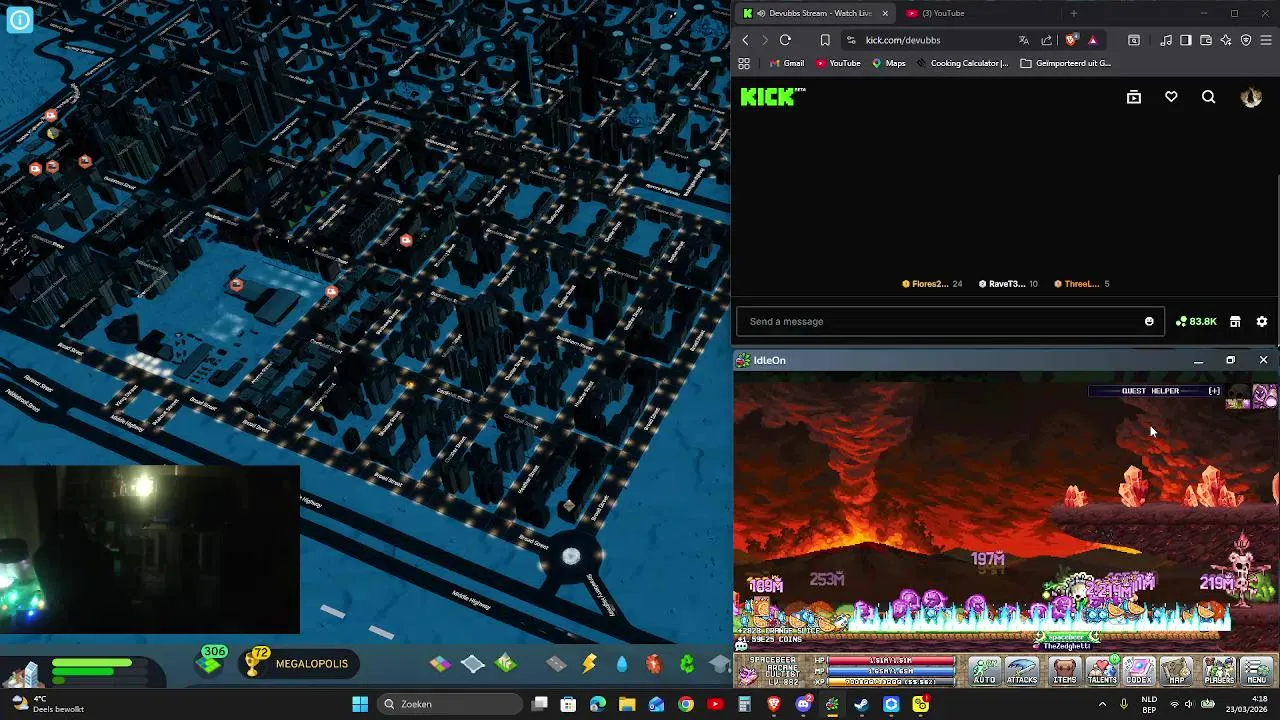Go back in the browser
The width and height of the screenshot is (1280, 720).
745,40
